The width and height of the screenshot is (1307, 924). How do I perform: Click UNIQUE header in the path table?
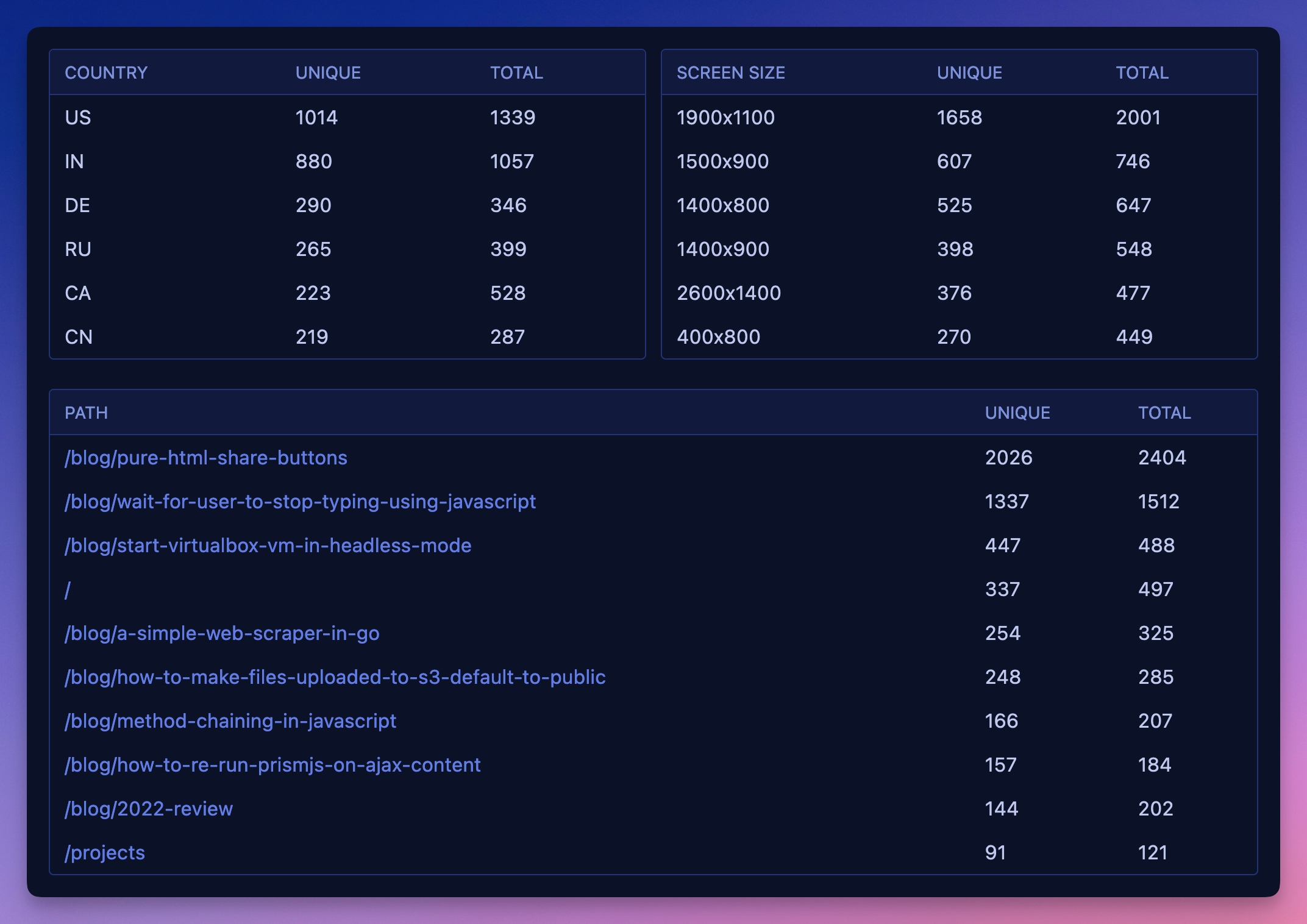coord(1017,413)
